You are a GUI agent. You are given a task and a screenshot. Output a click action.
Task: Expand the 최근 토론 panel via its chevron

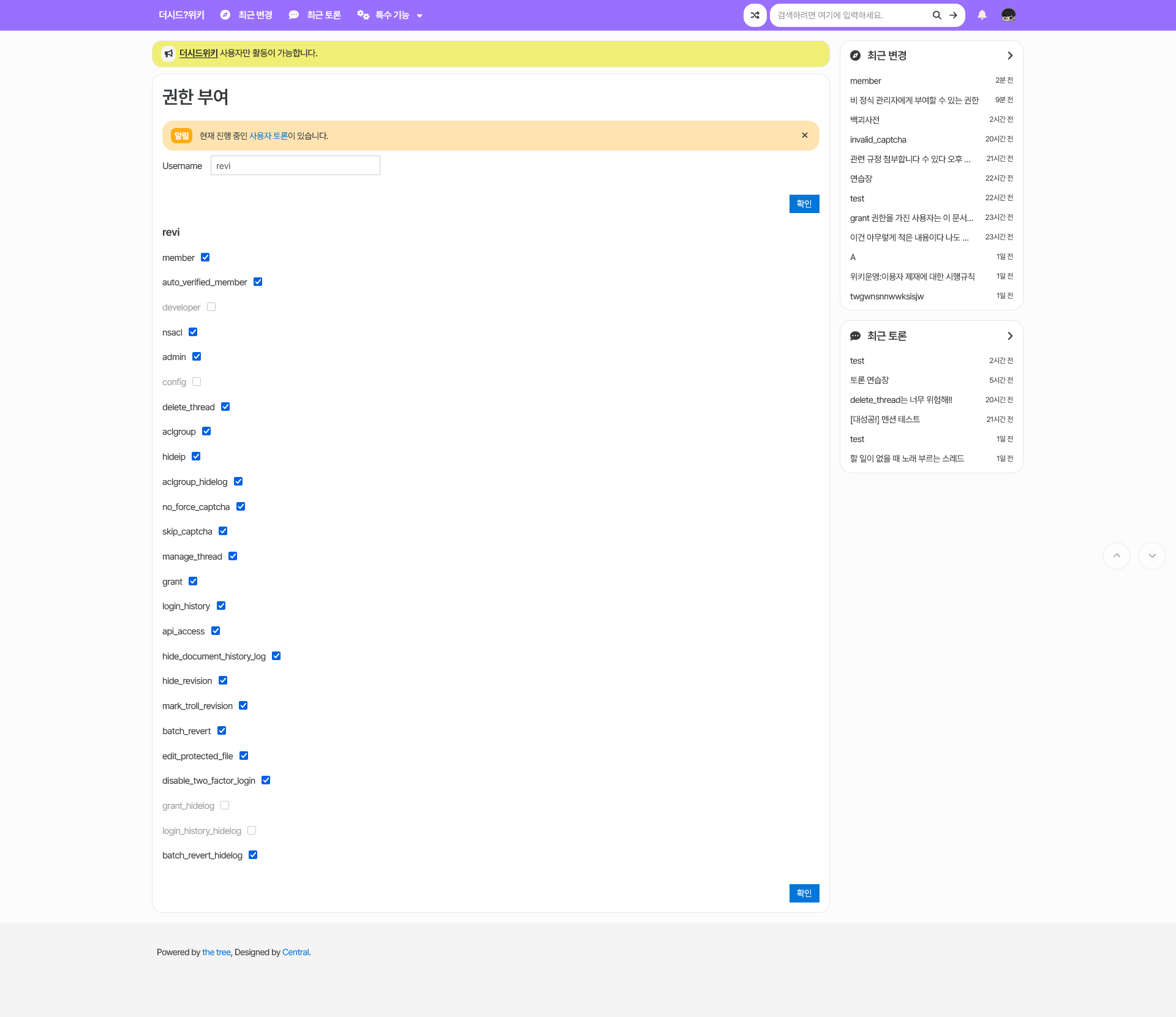coord(1009,336)
